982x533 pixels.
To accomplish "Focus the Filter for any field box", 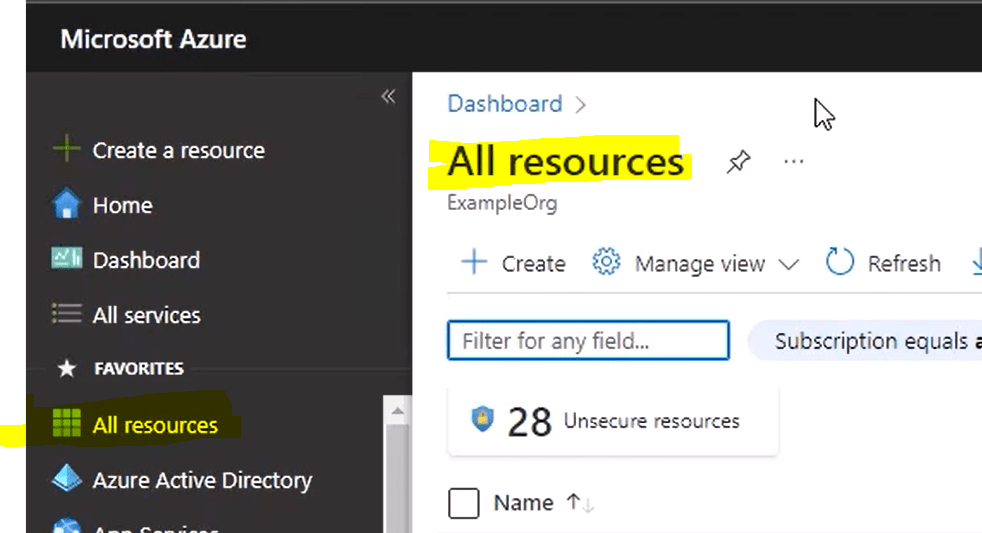I will point(588,340).
